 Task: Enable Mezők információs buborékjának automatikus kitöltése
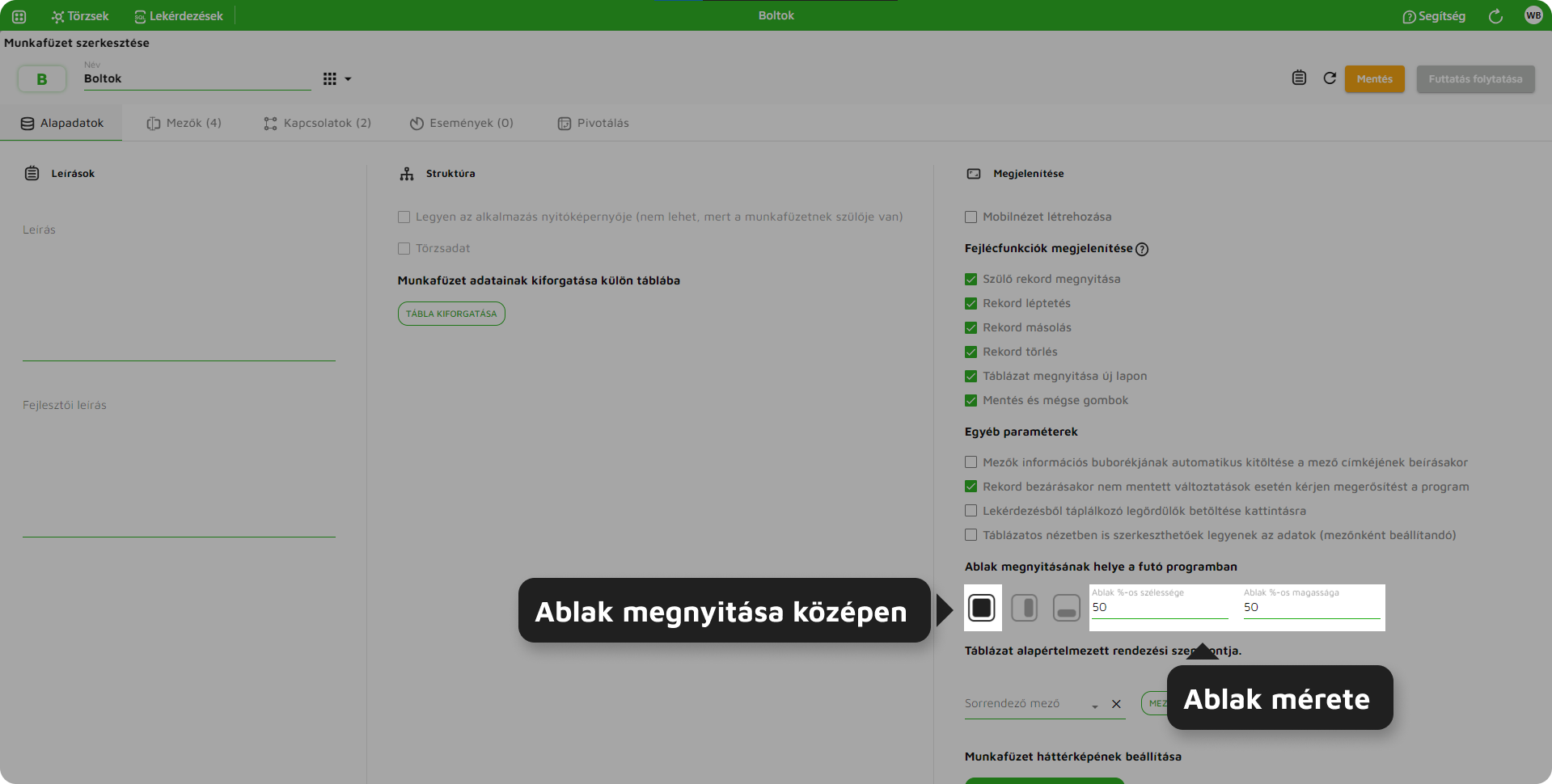[x=971, y=463]
